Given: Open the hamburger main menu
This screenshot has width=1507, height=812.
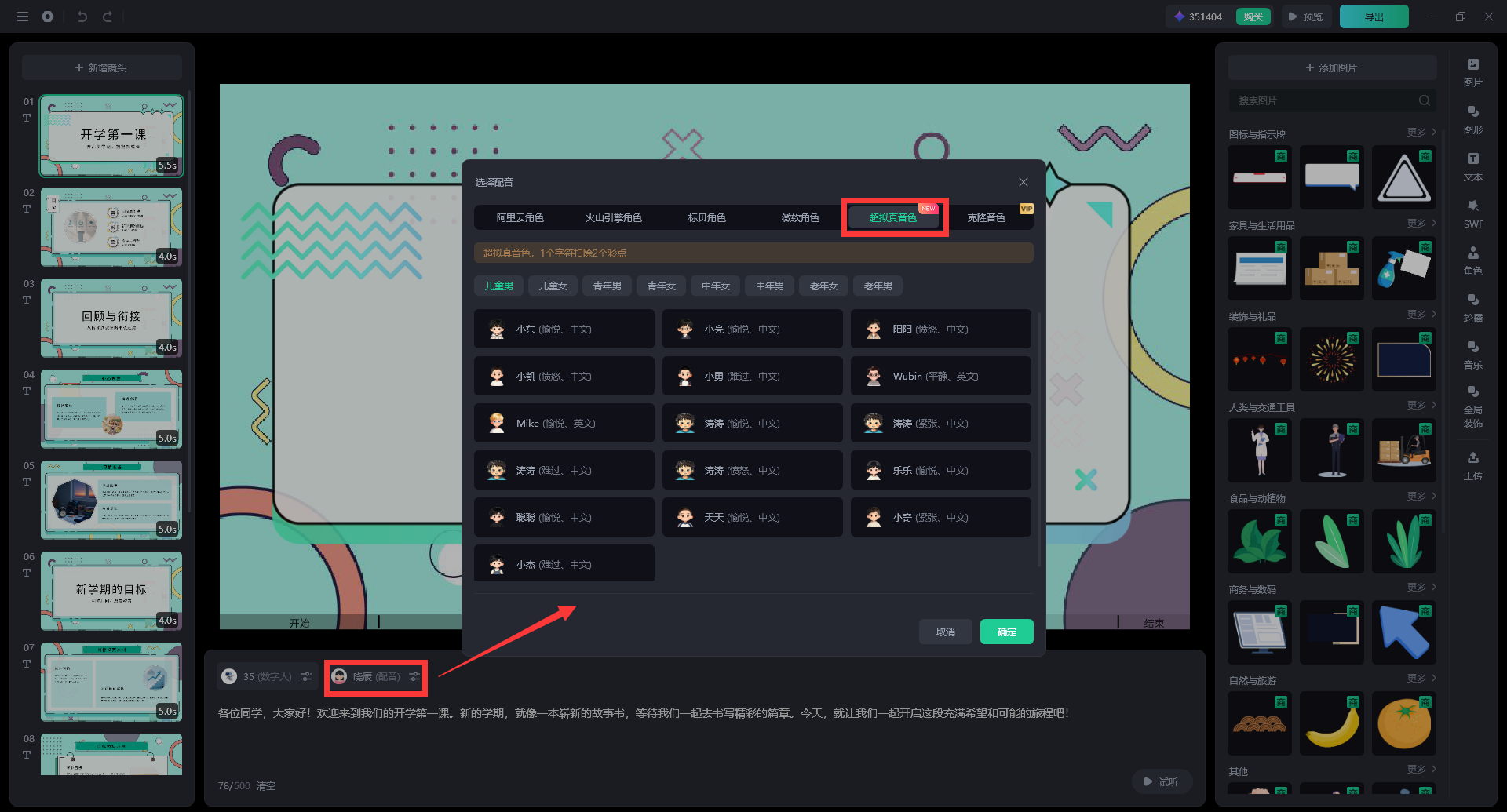Looking at the screenshot, I should point(23,16).
